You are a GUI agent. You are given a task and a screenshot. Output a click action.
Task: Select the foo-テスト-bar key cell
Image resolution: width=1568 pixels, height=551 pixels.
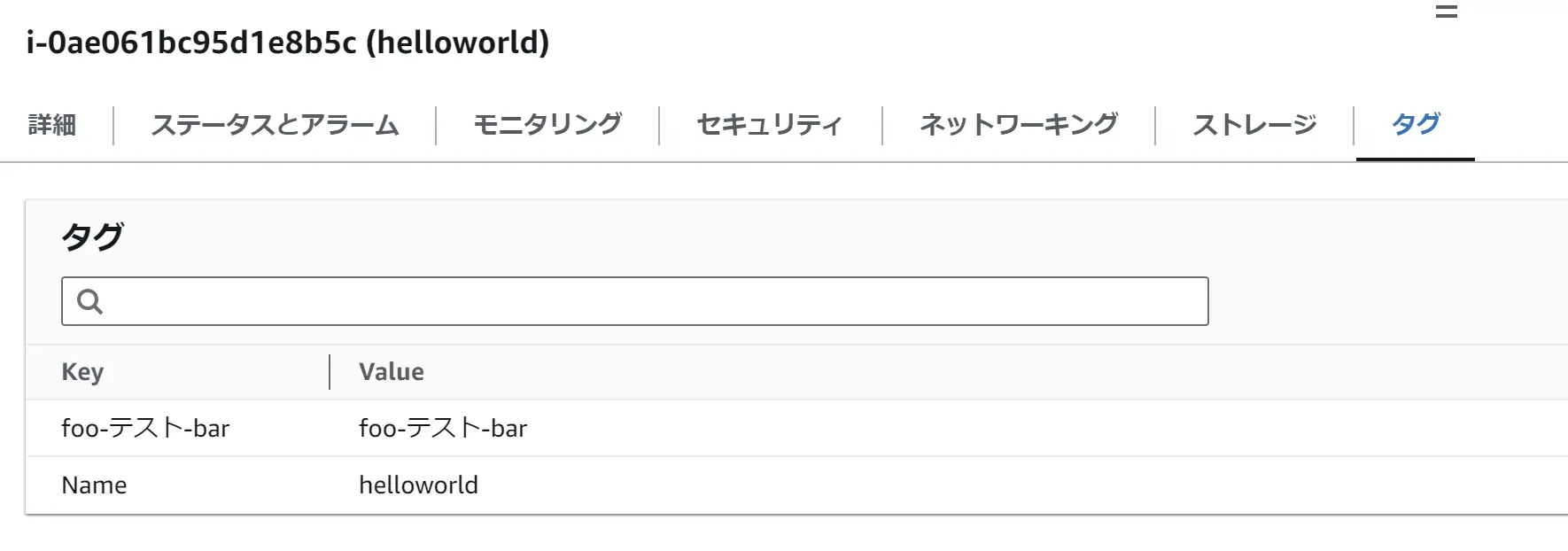[x=145, y=428]
